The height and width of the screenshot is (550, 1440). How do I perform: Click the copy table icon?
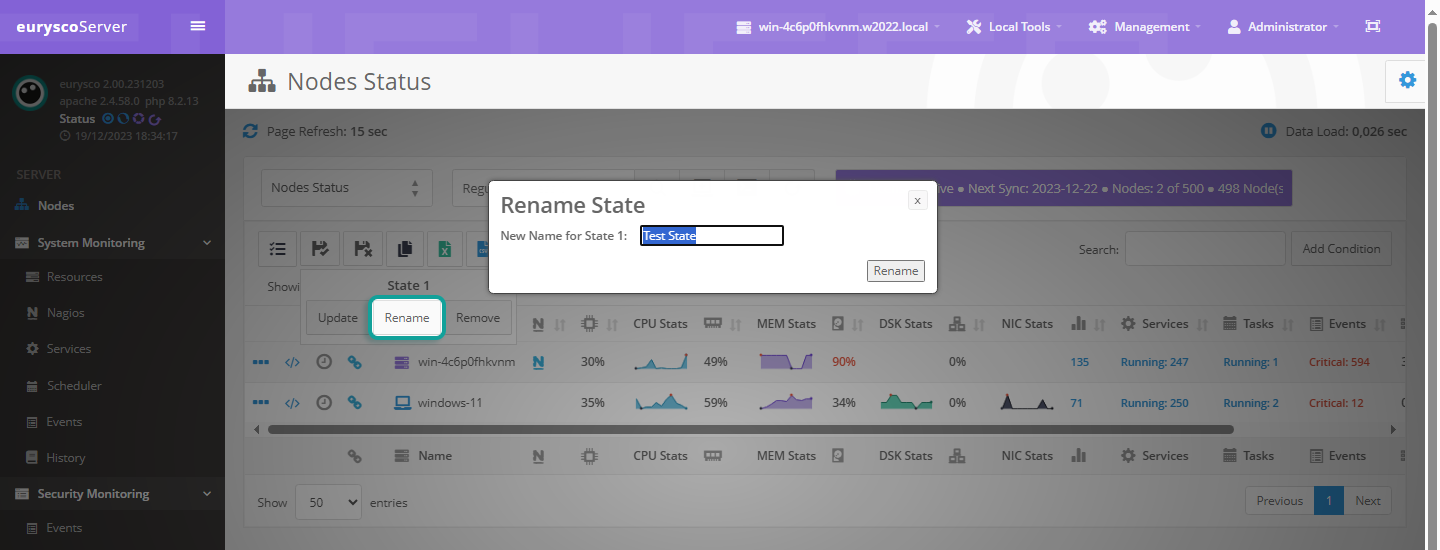[x=404, y=249]
